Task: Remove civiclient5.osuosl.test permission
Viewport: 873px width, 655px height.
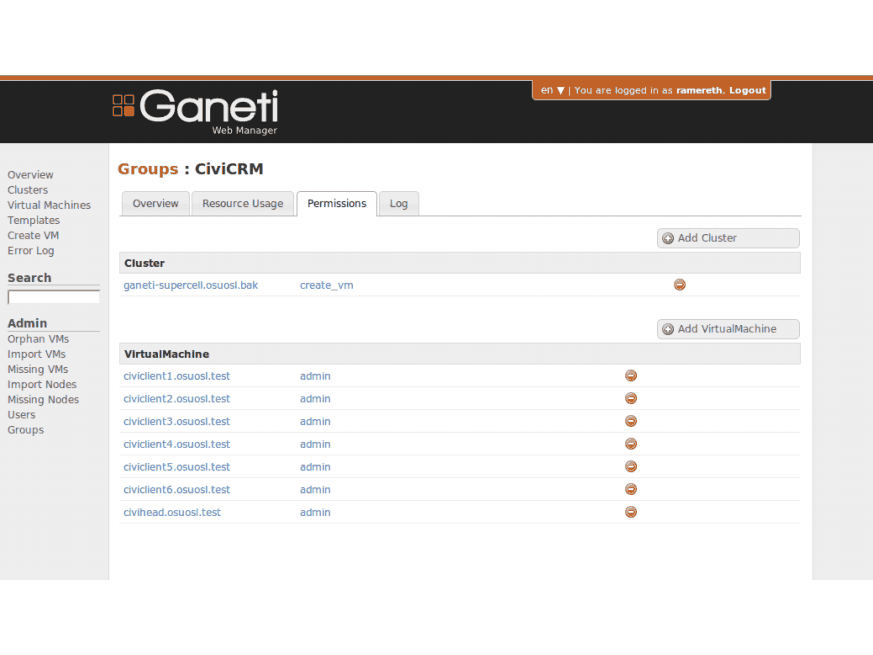Action: tap(631, 467)
